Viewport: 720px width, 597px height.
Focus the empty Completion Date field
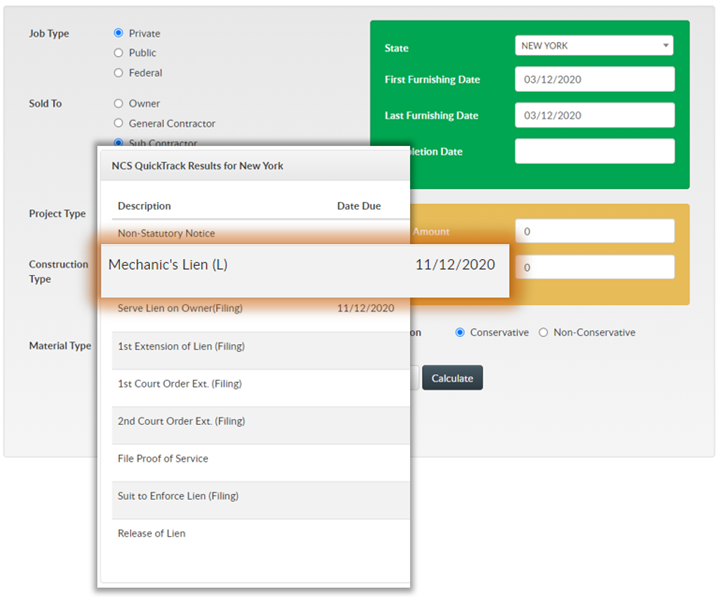click(x=594, y=151)
